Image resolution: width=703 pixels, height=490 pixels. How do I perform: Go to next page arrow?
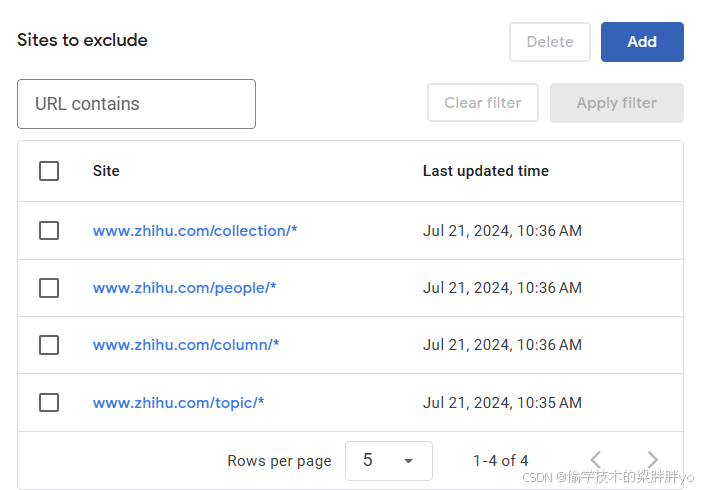pos(653,460)
